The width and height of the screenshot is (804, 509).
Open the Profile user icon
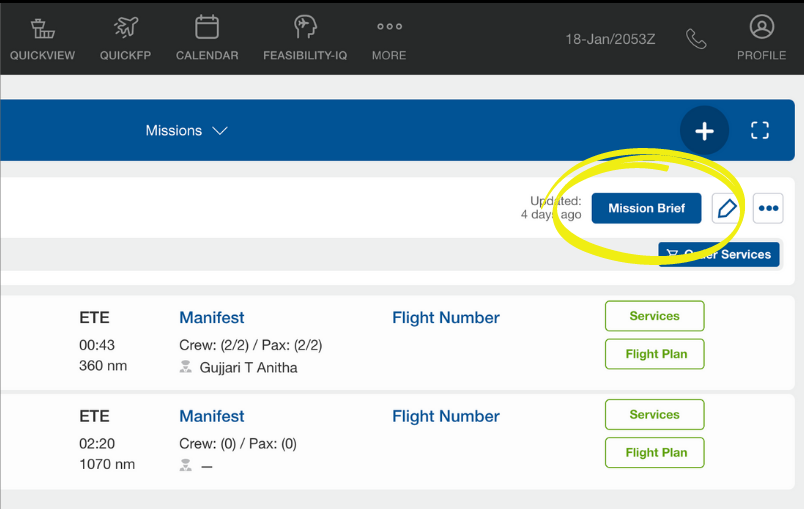(761, 27)
